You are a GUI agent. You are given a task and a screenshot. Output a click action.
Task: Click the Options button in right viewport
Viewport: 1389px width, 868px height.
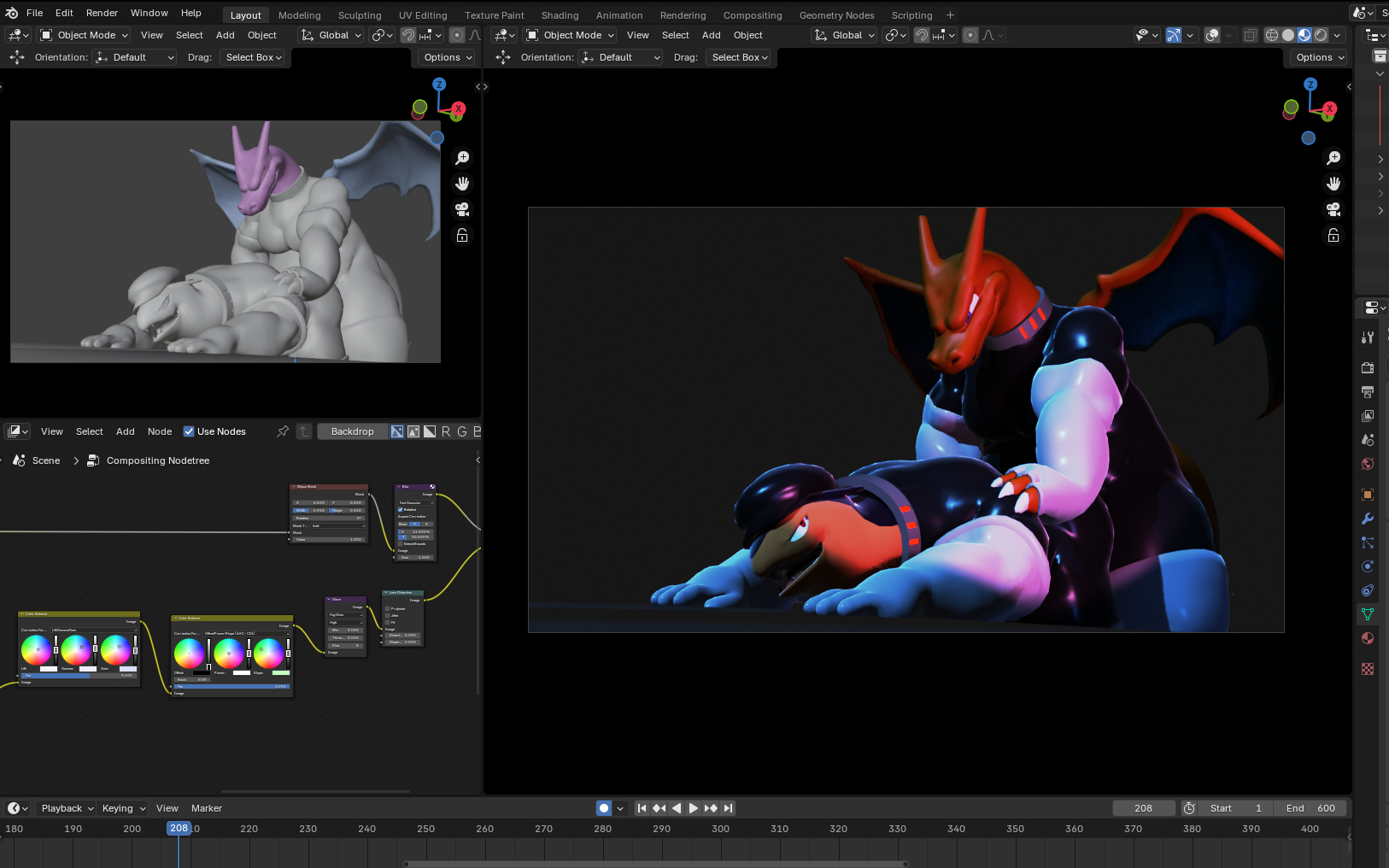1320,57
